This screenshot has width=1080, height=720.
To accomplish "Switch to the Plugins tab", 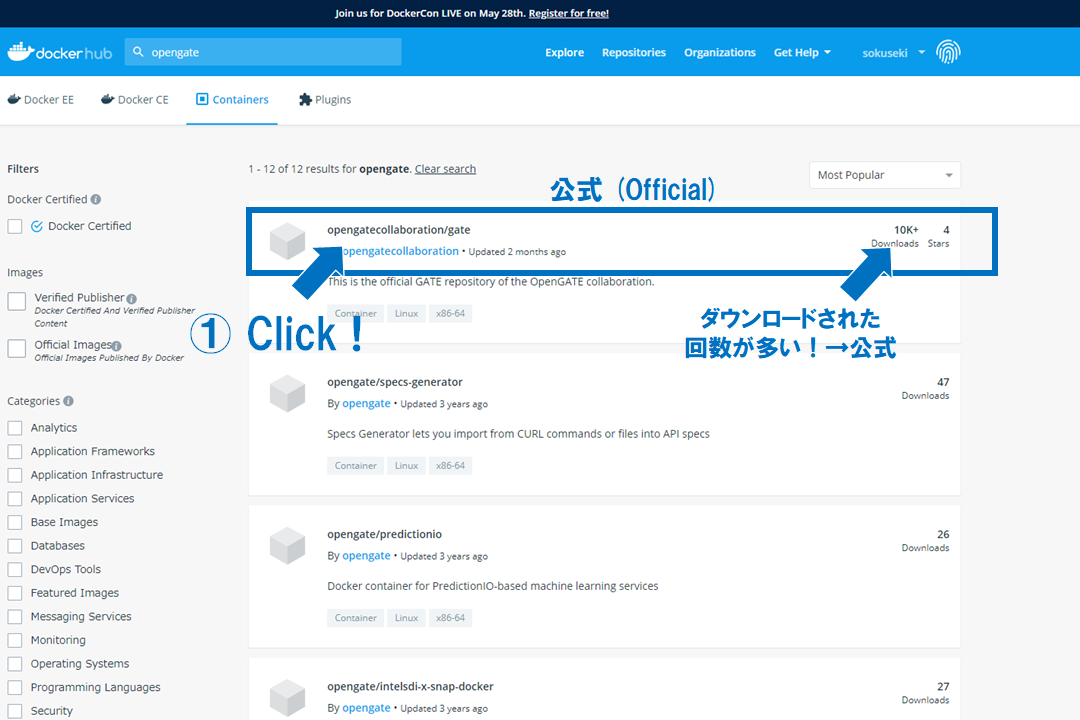I will click(325, 100).
